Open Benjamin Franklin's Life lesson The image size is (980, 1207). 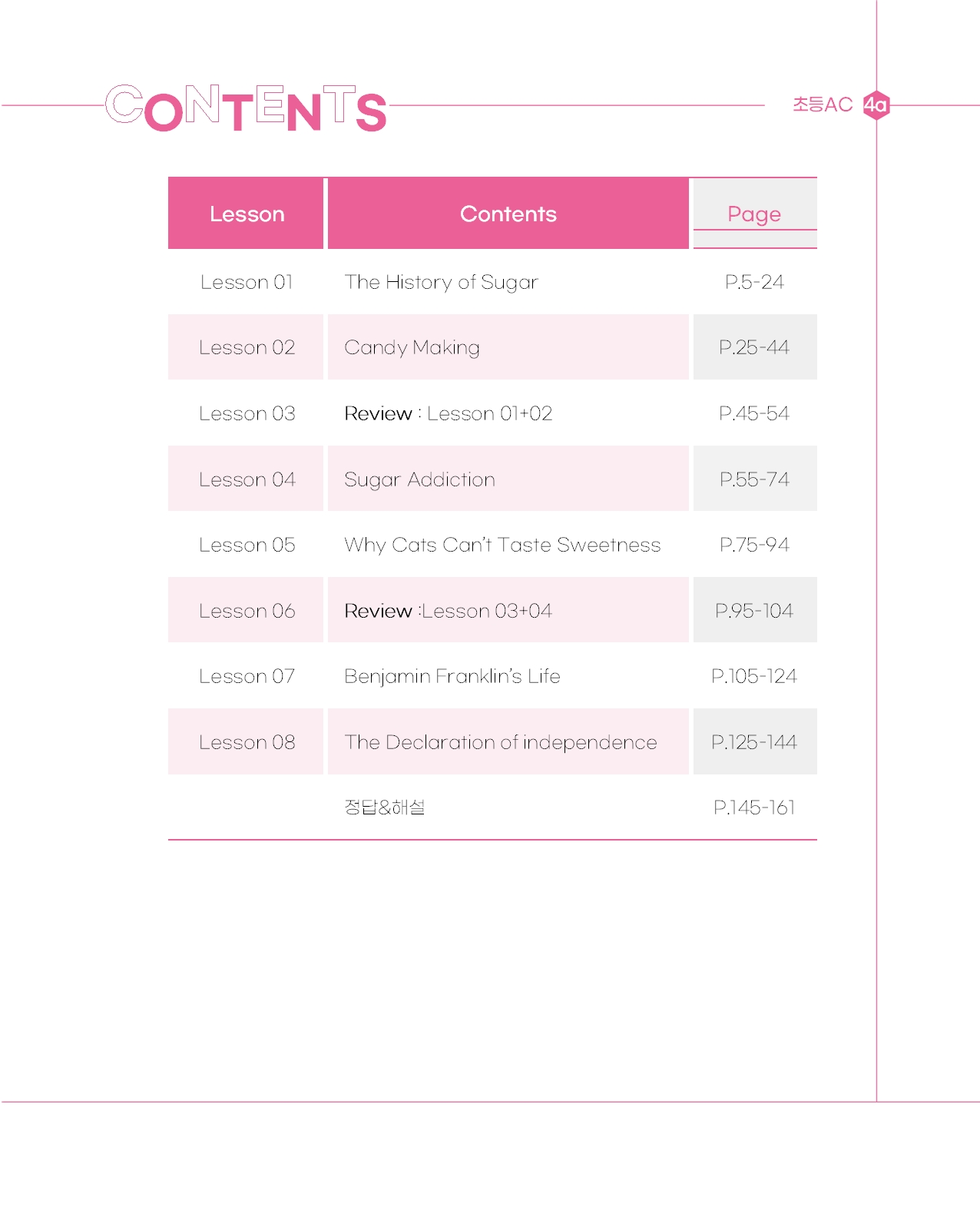pyautogui.click(x=452, y=676)
